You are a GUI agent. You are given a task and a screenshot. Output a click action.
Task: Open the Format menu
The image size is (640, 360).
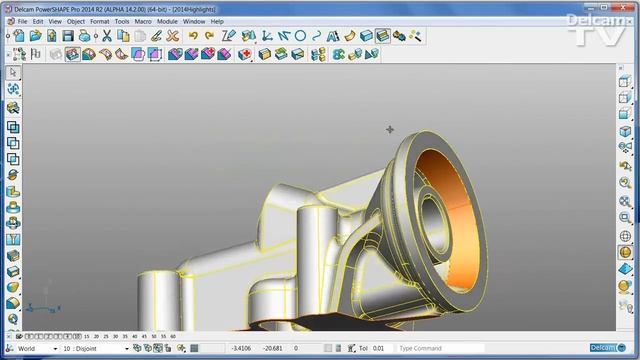click(x=100, y=21)
